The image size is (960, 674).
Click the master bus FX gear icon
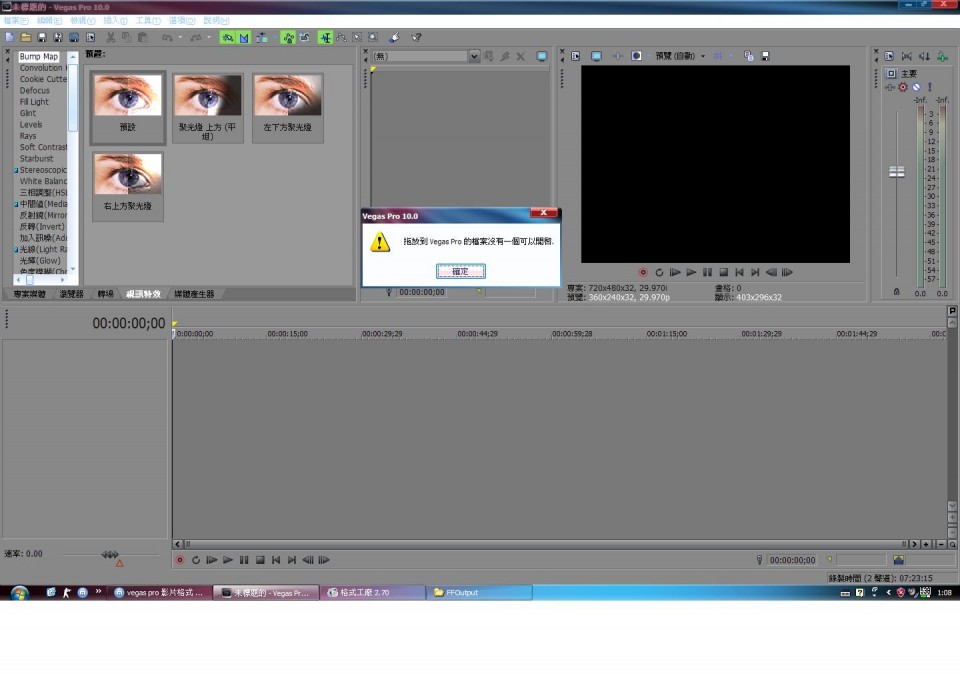click(x=902, y=87)
